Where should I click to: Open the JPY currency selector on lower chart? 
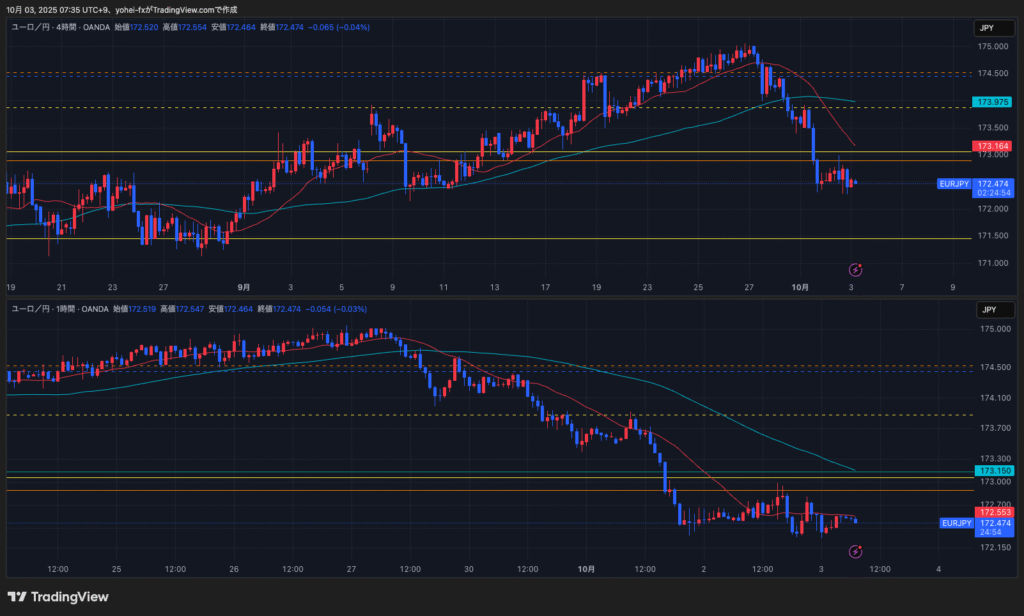[x=986, y=310]
